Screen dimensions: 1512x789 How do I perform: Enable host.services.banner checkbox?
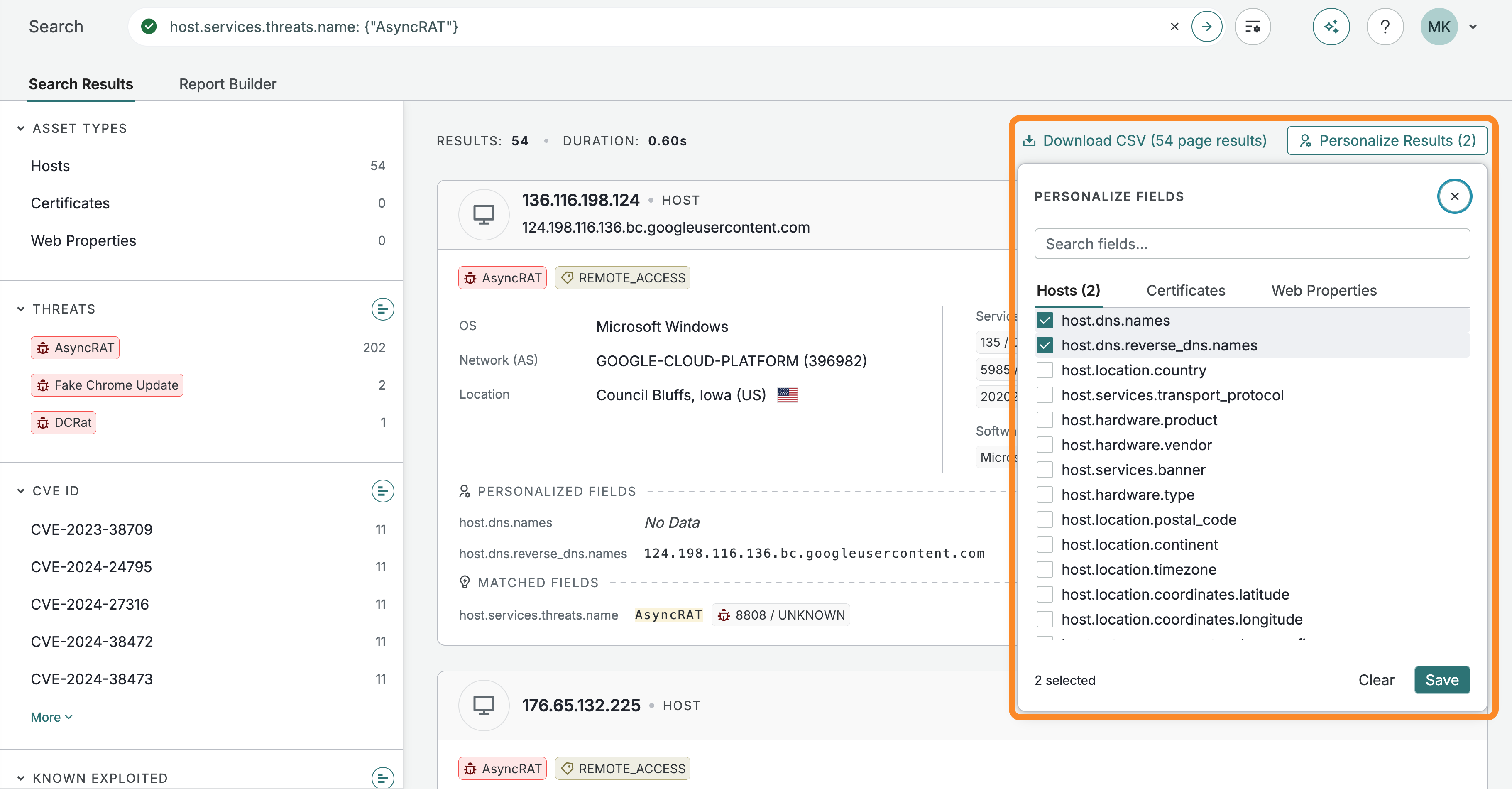click(x=1044, y=470)
